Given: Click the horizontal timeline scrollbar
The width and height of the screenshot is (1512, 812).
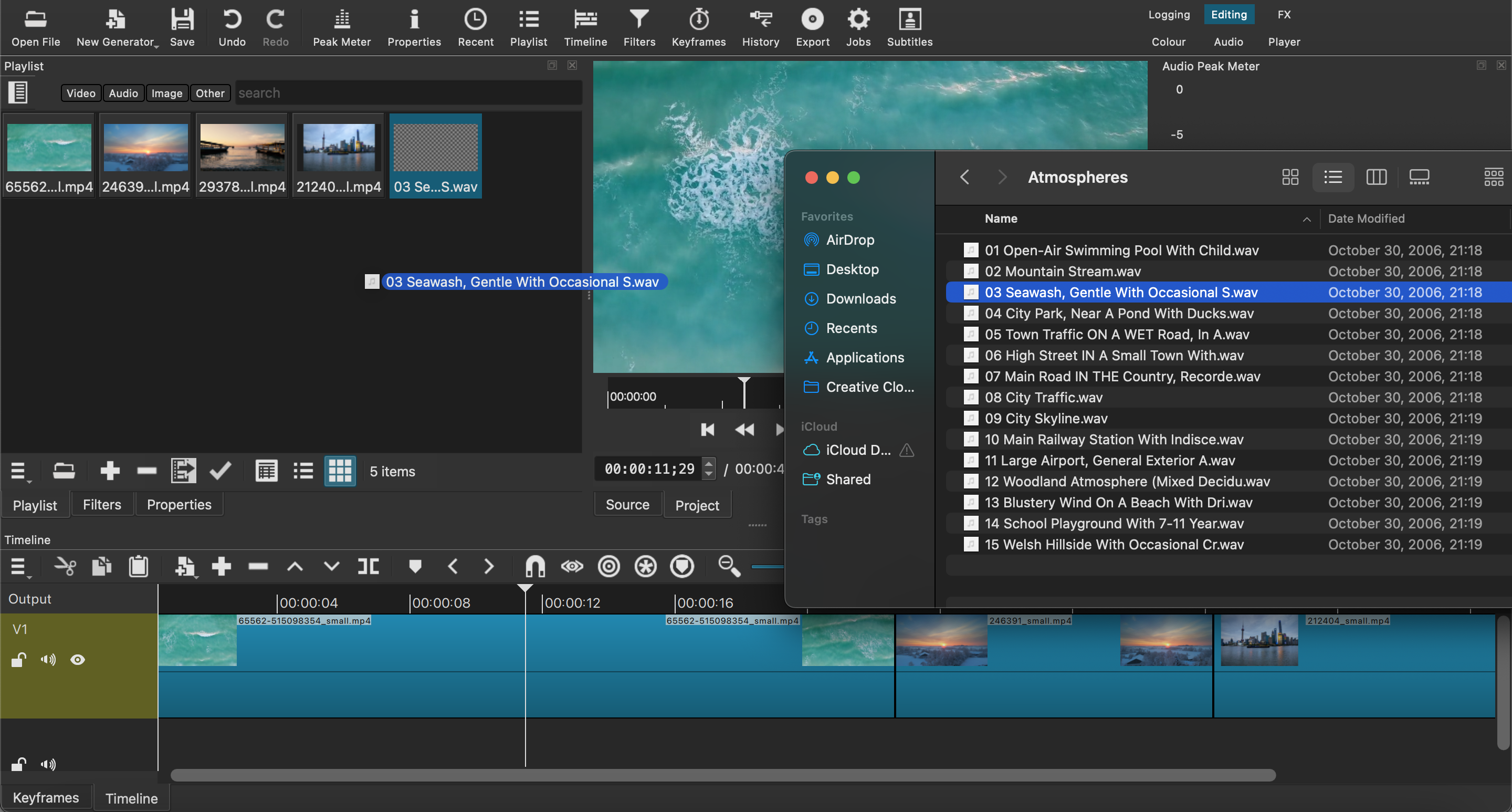Looking at the screenshot, I should 722,775.
